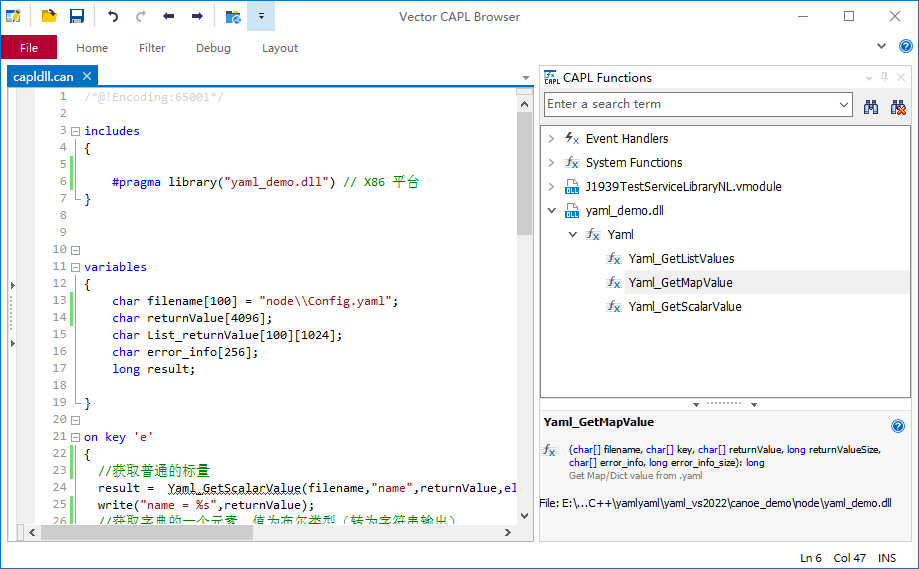Viewport: 919px width, 569px height.
Task: Close the CAPL Functions panel
Action: (x=901, y=77)
